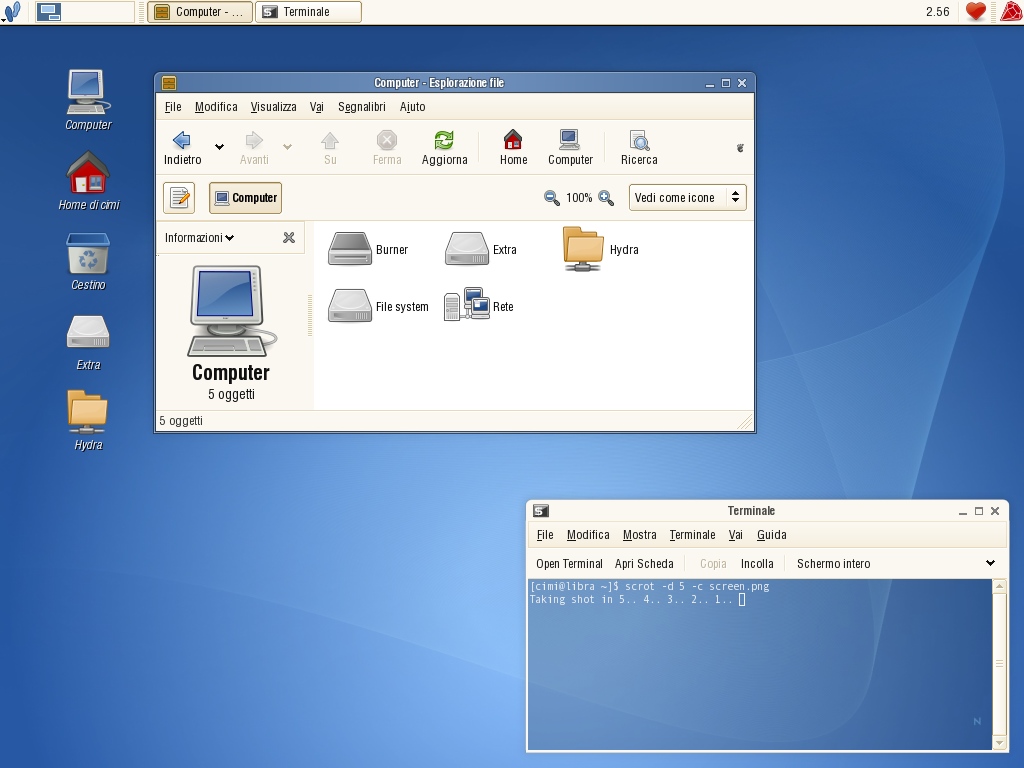Open the Avanti history dropdown arrow
The image size is (1024, 768).
coord(287,147)
